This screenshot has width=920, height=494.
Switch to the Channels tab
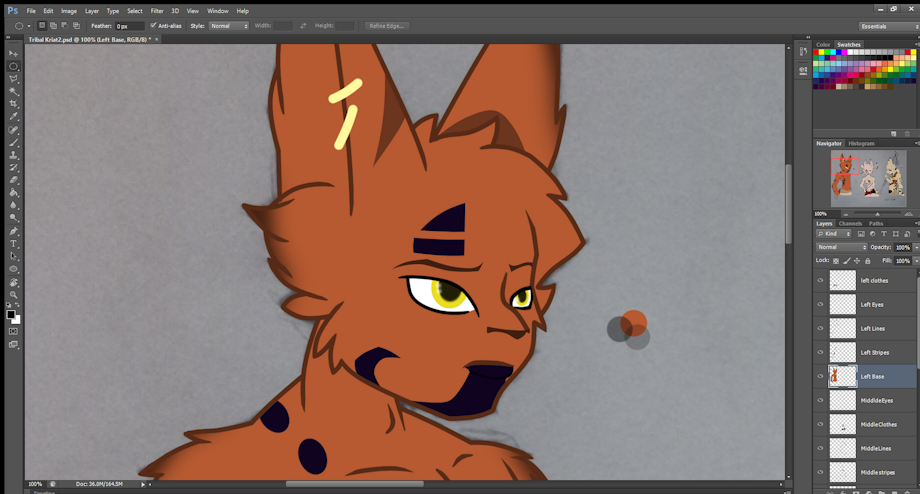[850, 224]
